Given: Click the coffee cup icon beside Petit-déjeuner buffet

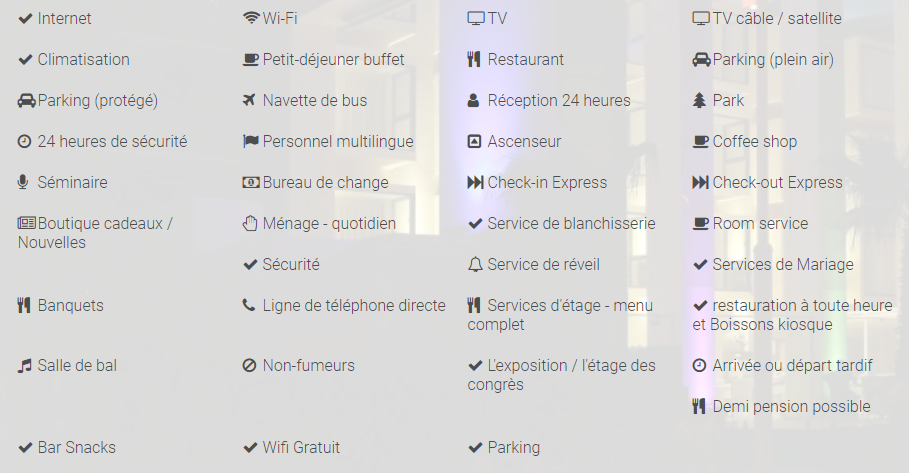Looking at the screenshot, I should pyautogui.click(x=251, y=59).
